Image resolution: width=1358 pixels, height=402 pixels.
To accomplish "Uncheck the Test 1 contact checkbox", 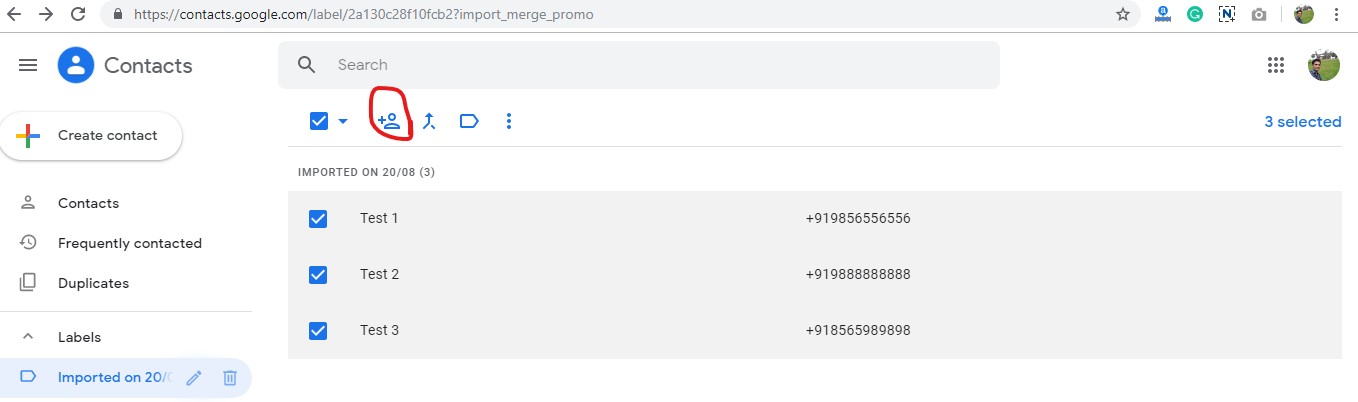I will coord(318,218).
